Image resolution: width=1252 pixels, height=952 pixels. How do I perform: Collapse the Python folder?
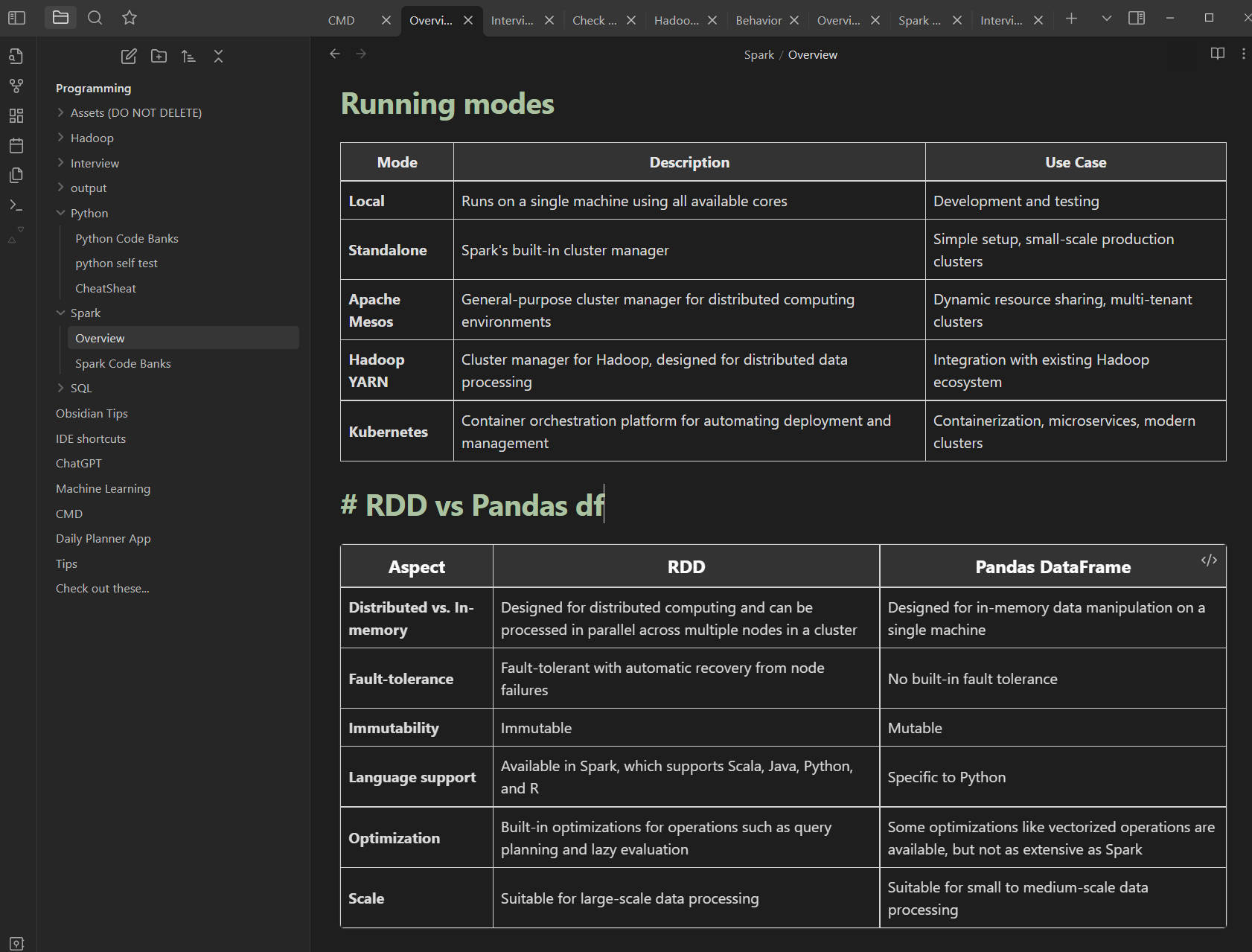[x=89, y=214]
